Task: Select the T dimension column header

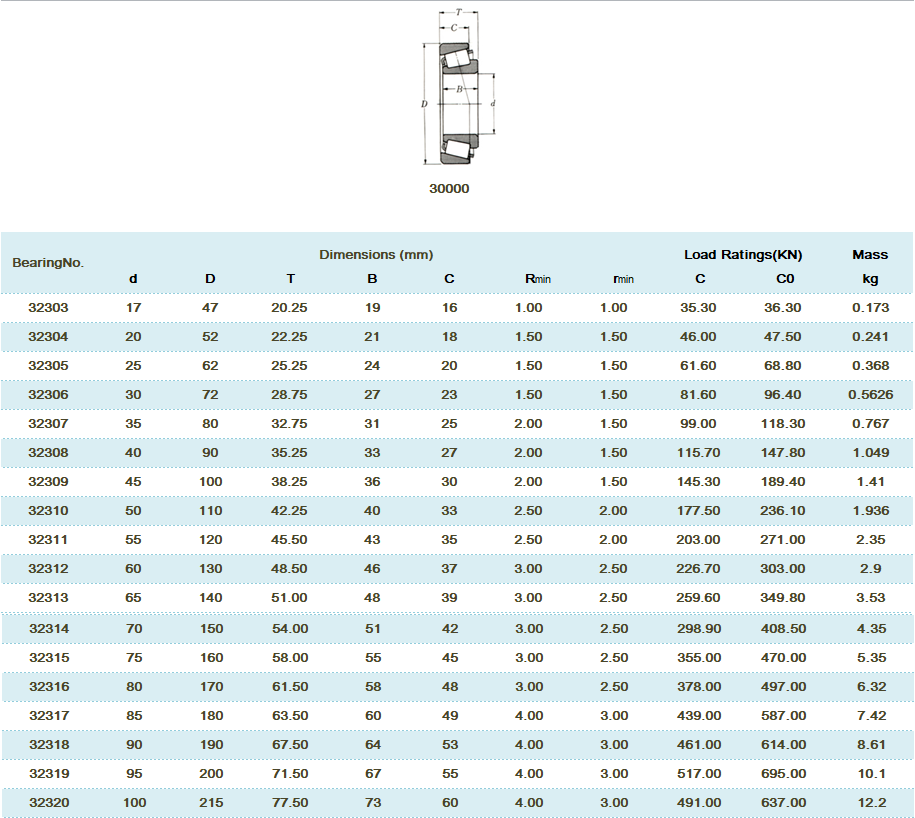Action: 290,279
